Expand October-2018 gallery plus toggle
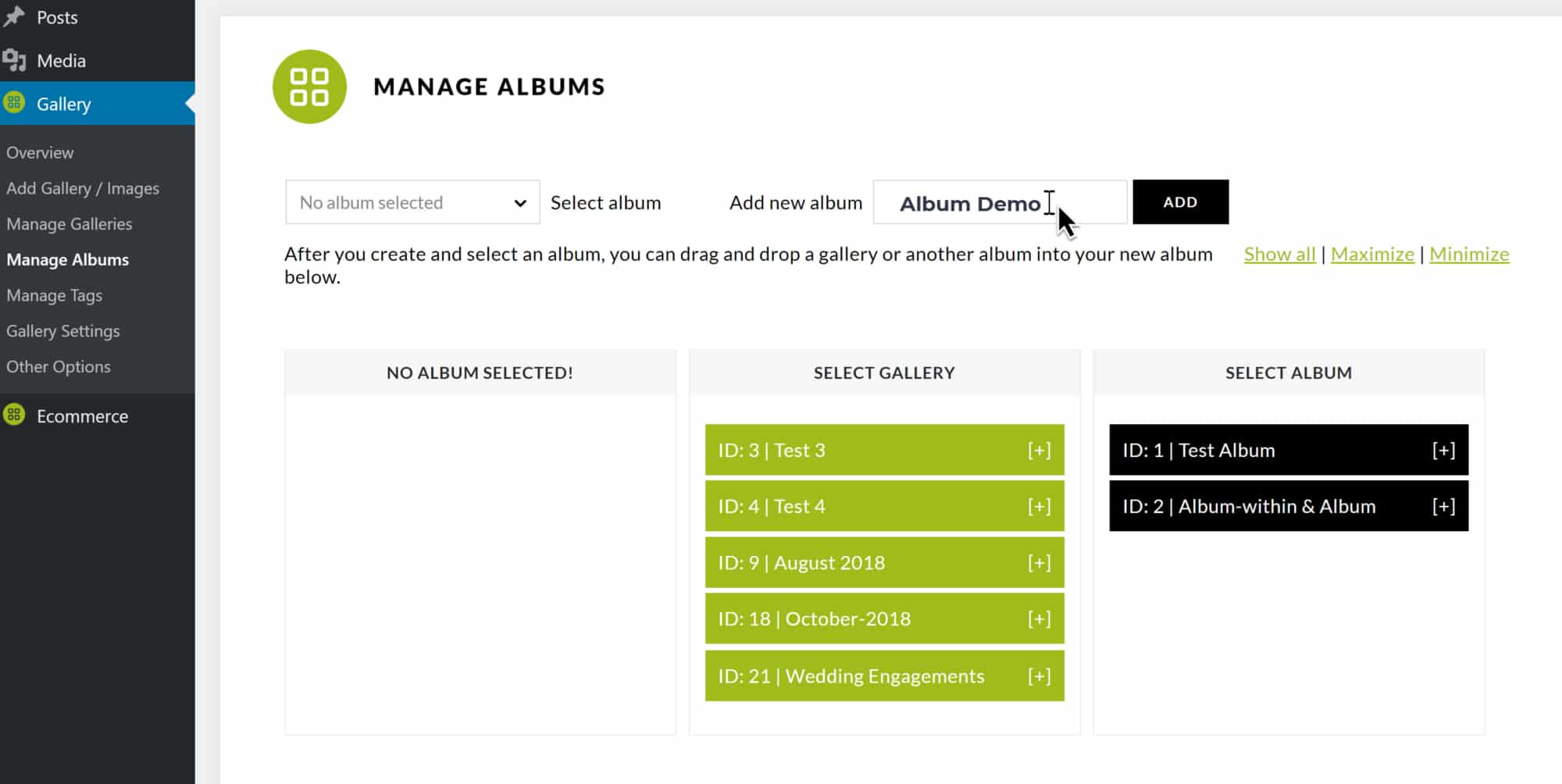This screenshot has height=784, width=1562. [x=1039, y=618]
